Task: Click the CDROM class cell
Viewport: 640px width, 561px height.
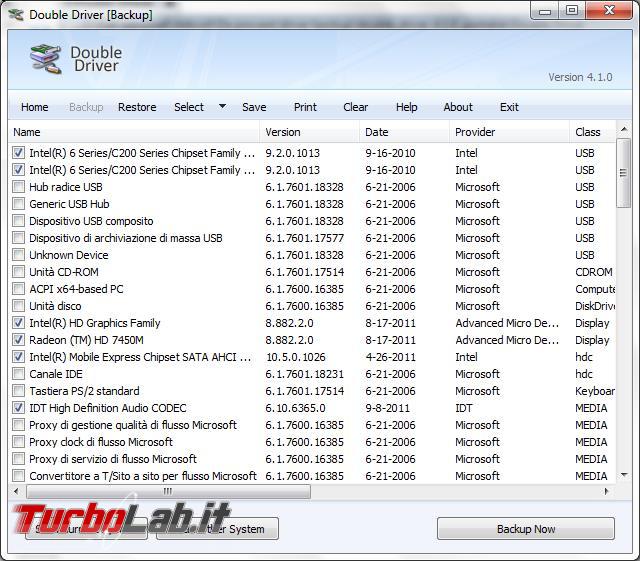Action: [594, 272]
